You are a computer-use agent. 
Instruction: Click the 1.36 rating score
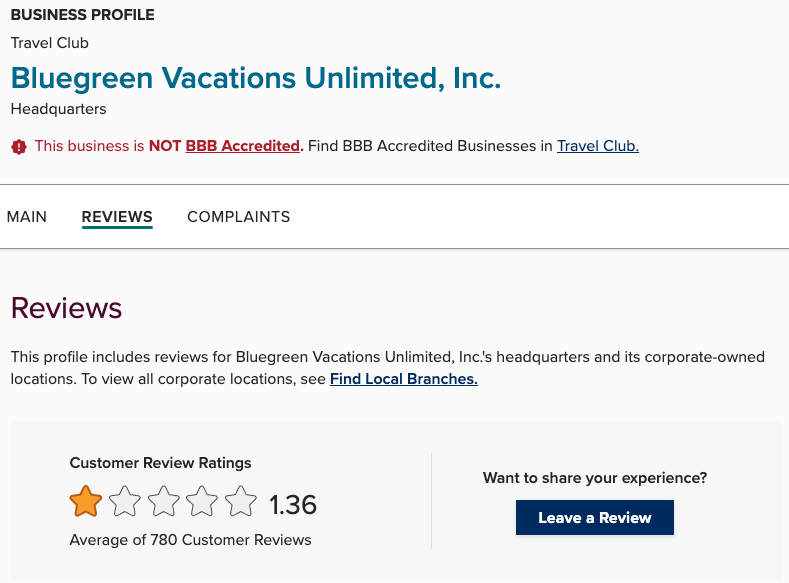coord(293,505)
